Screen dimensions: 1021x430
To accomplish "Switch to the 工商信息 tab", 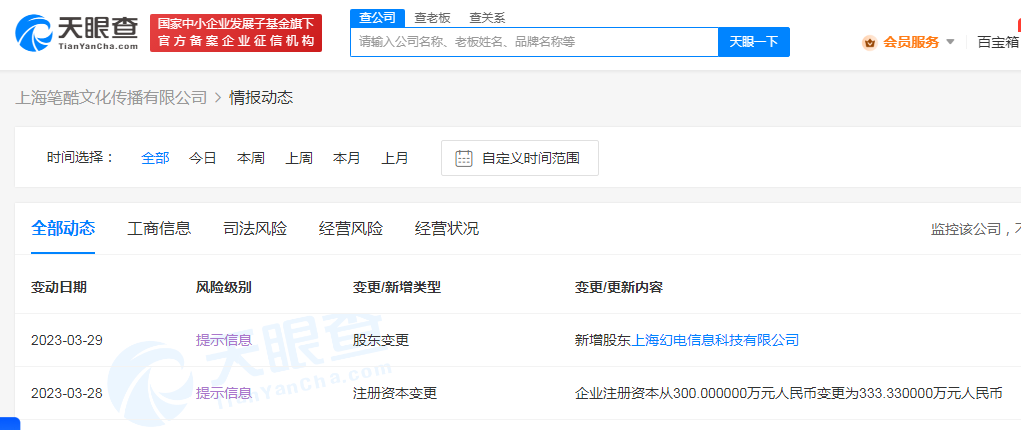I will (159, 229).
